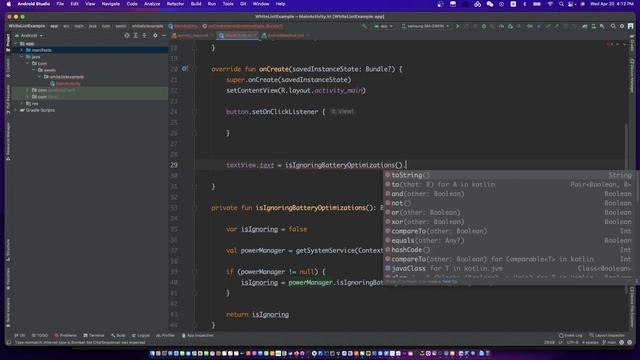Open the Logcat tool window

tap(141, 336)
